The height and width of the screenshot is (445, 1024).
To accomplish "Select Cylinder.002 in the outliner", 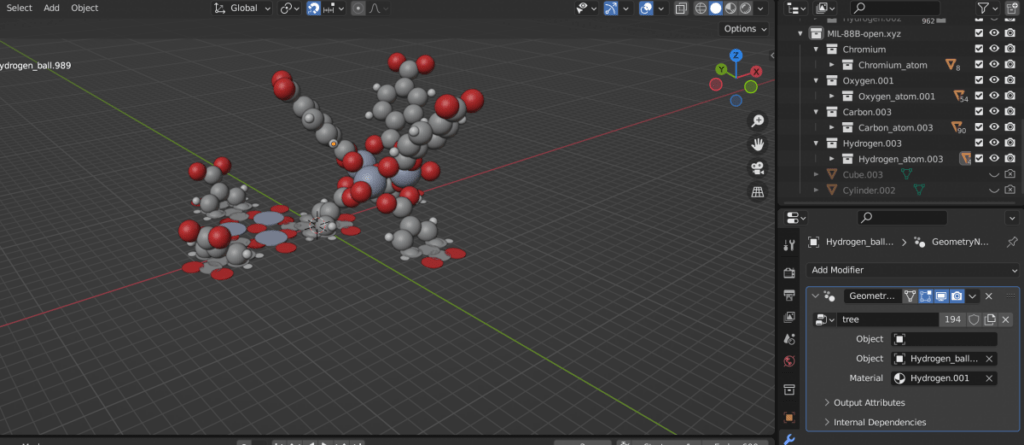I will (869, 190).
